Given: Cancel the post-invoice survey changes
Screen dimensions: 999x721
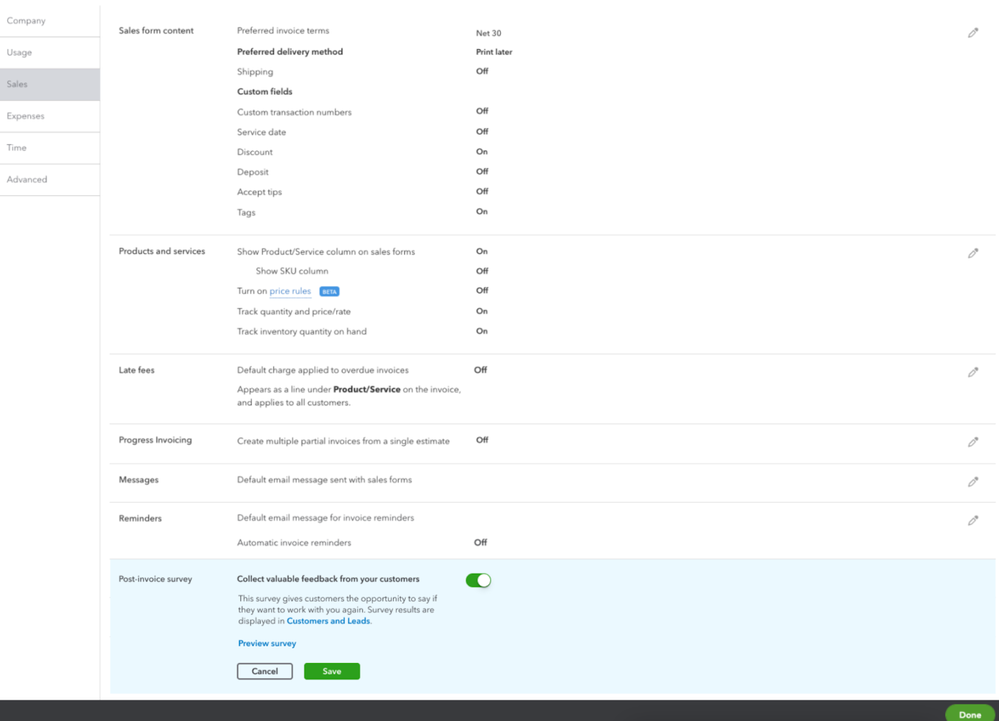Looking at the screenshot, I should pyautogui.click(x=265, y=671).
